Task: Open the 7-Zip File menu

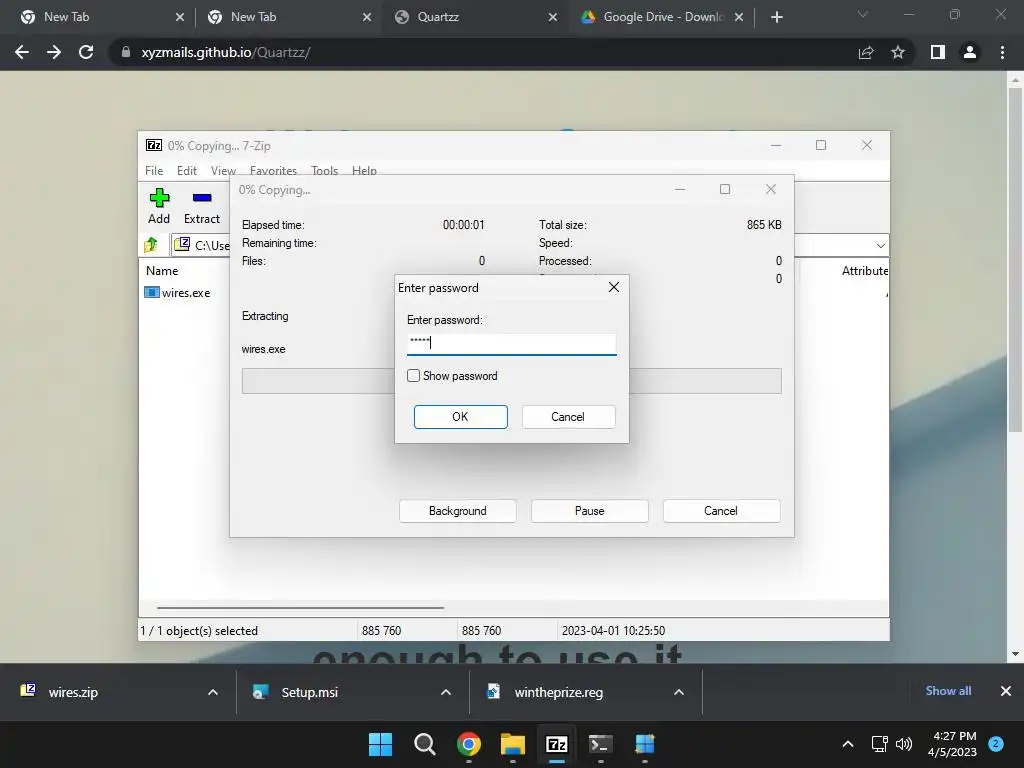Action: [x=154, y=170]
